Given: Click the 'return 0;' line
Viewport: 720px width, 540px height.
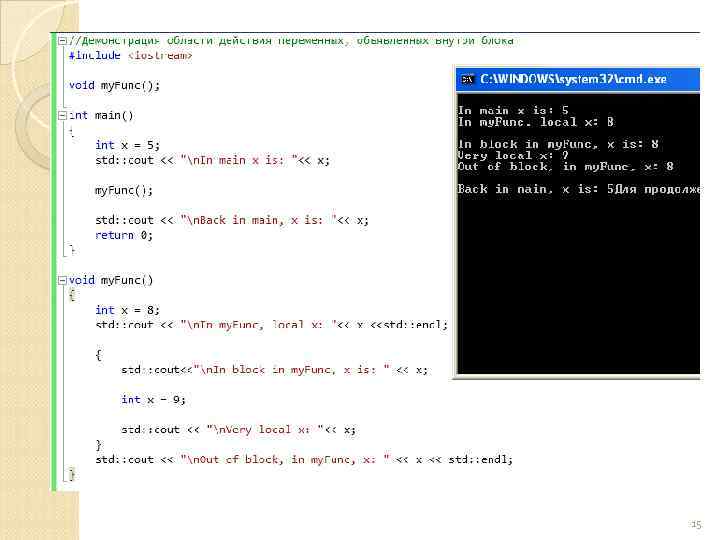Looking at the screenshot, I should tap(124, 235).
